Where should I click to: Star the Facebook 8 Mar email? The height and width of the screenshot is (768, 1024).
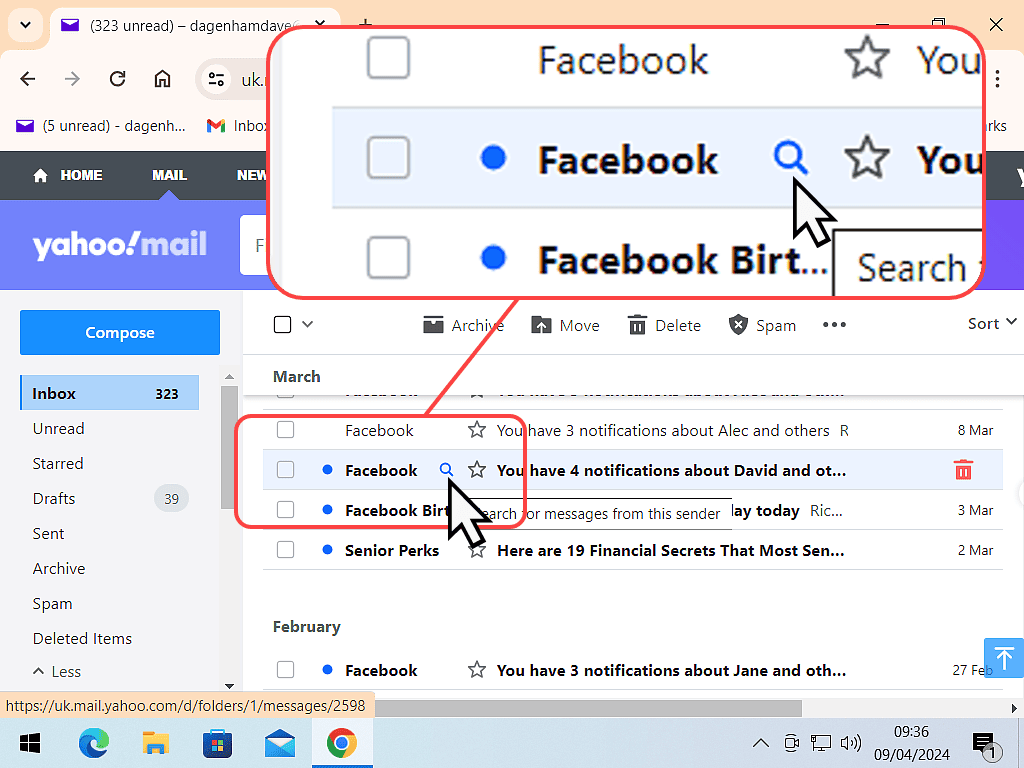[477, 430]
